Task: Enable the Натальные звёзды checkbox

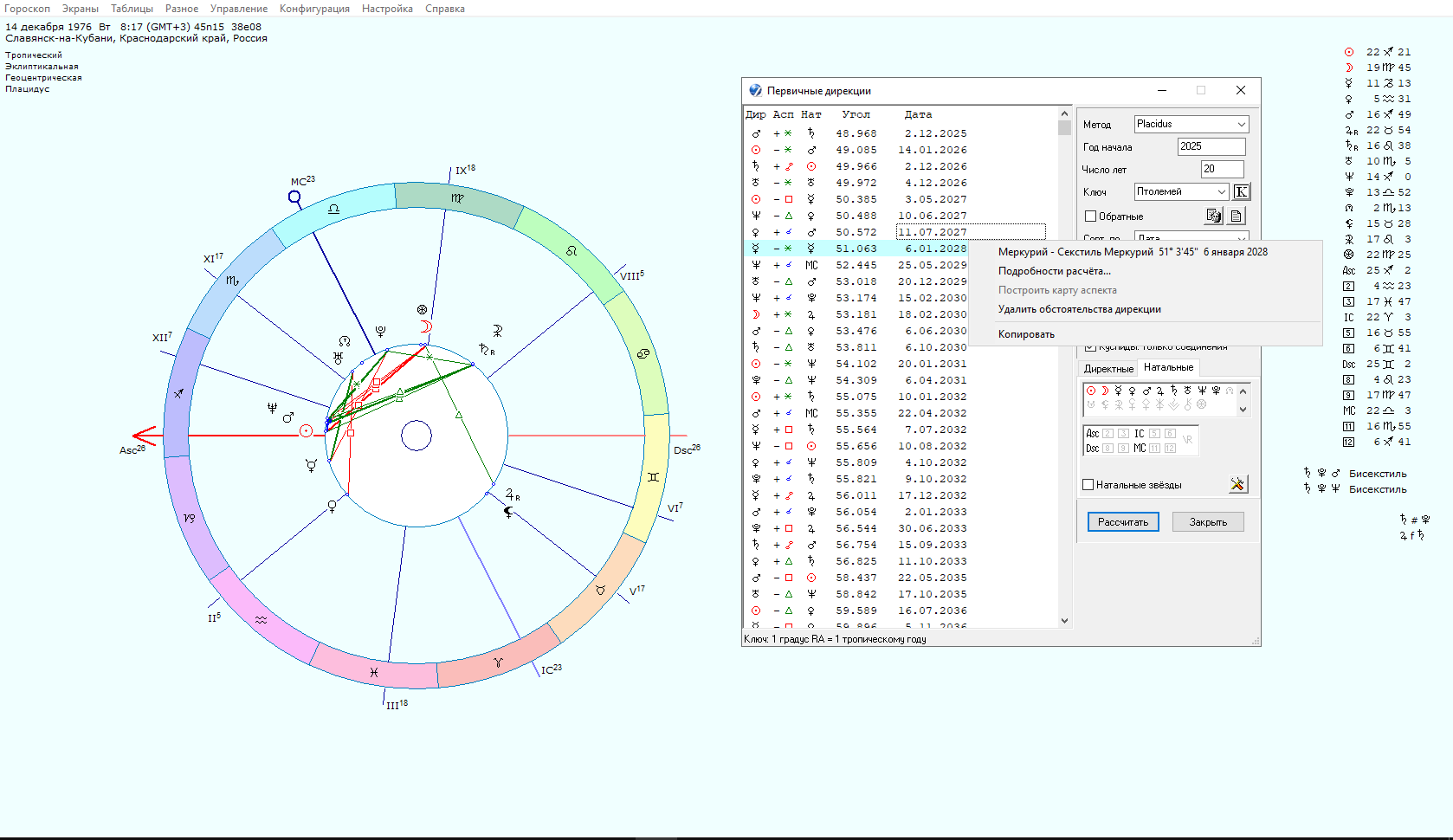Action: pyautogui.click(x=1088, y=485)
